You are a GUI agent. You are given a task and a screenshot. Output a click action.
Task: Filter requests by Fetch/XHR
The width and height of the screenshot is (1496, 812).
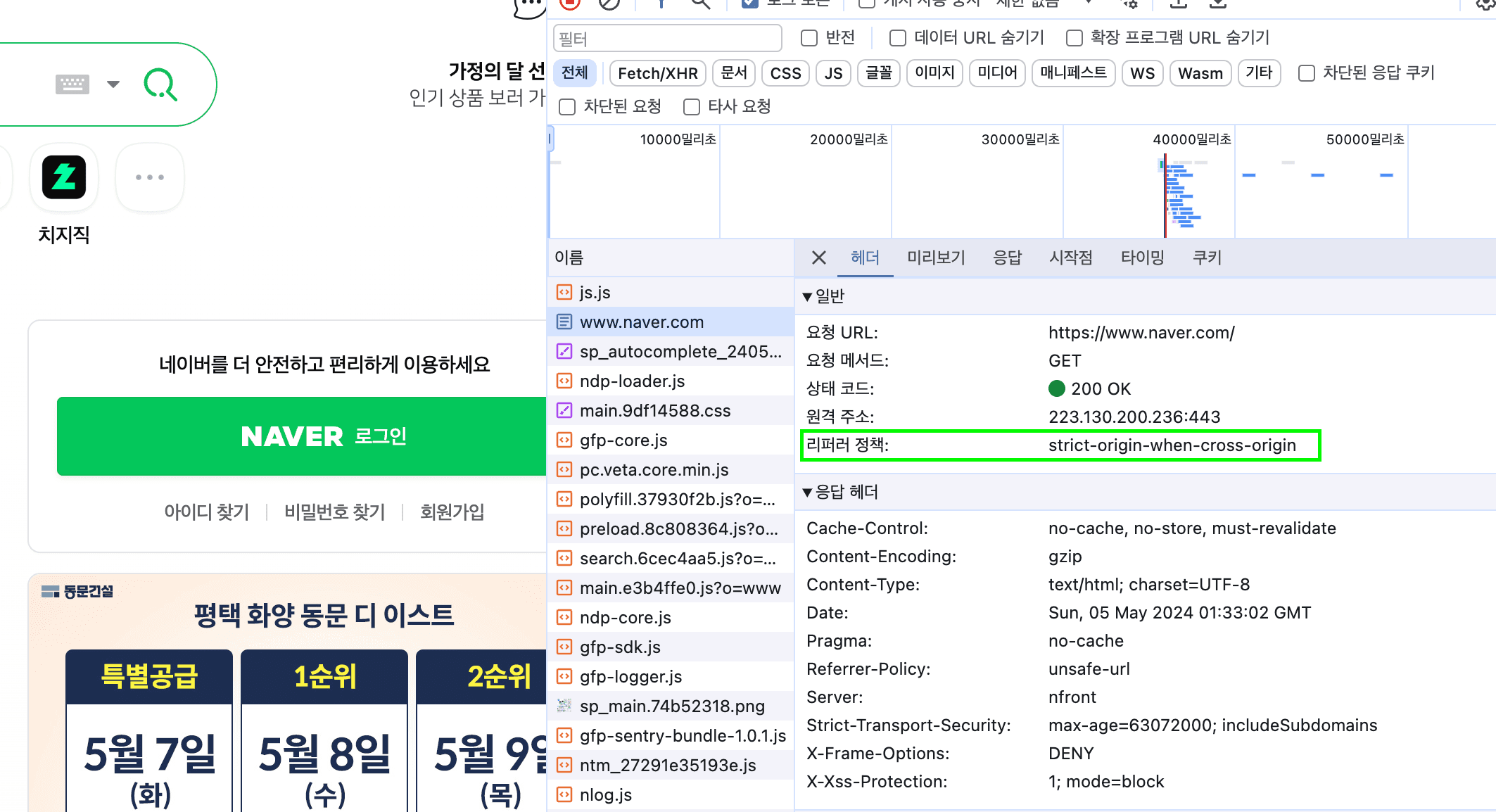click(x=657, y=73)
